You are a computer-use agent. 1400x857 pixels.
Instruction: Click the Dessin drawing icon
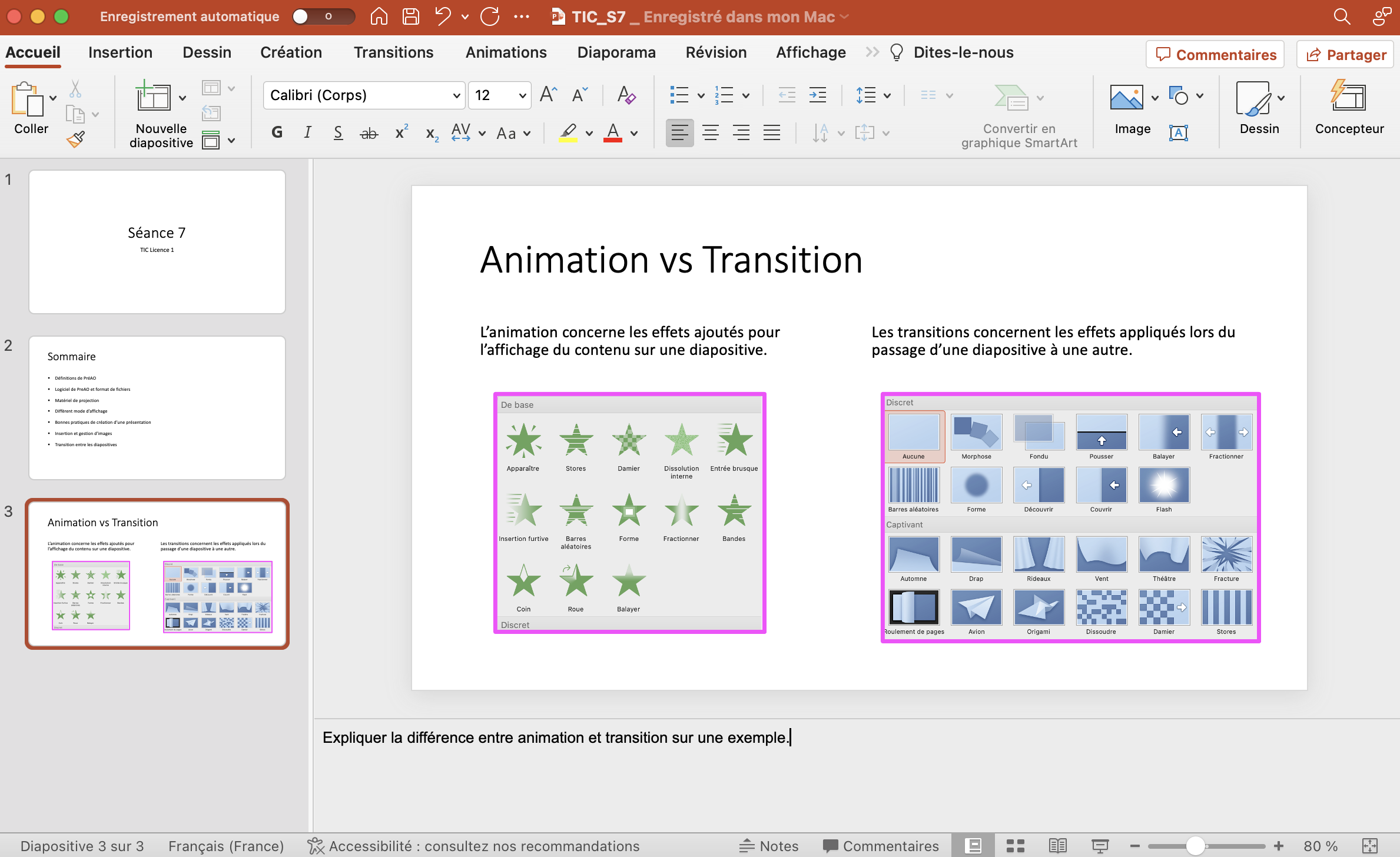[x=1253, y=98]
